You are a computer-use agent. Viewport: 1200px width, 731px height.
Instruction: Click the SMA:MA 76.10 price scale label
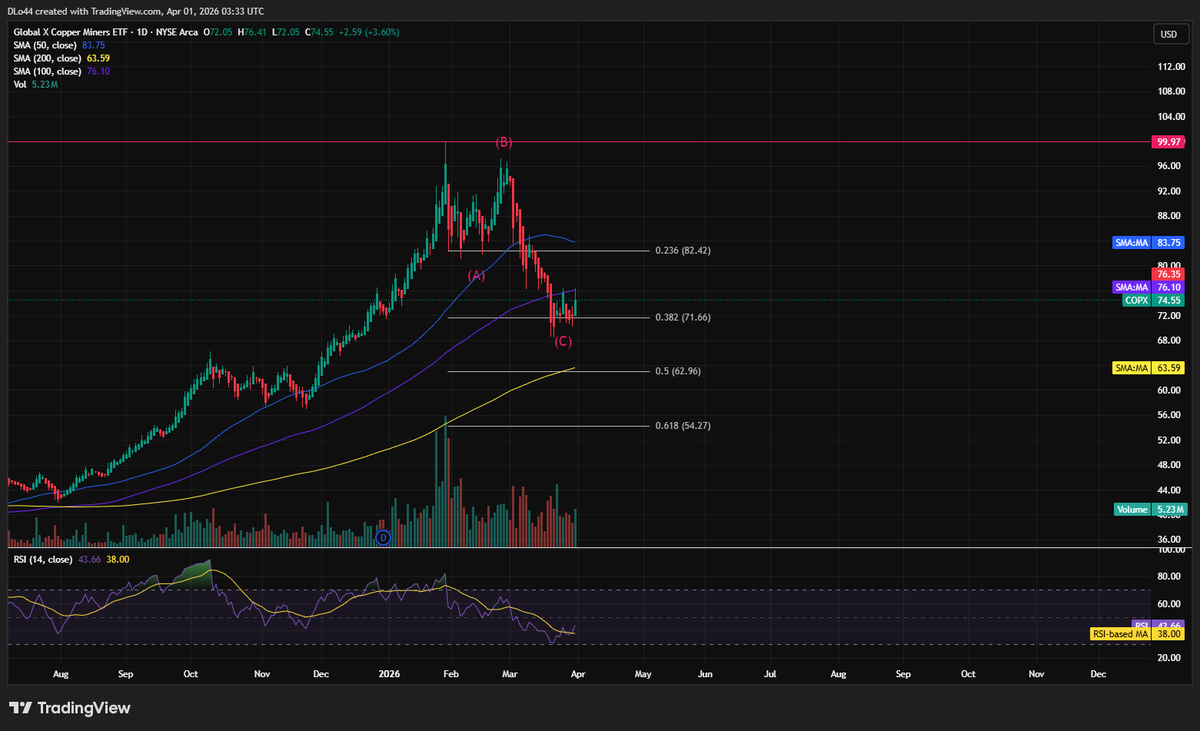tap(1149, 287)
